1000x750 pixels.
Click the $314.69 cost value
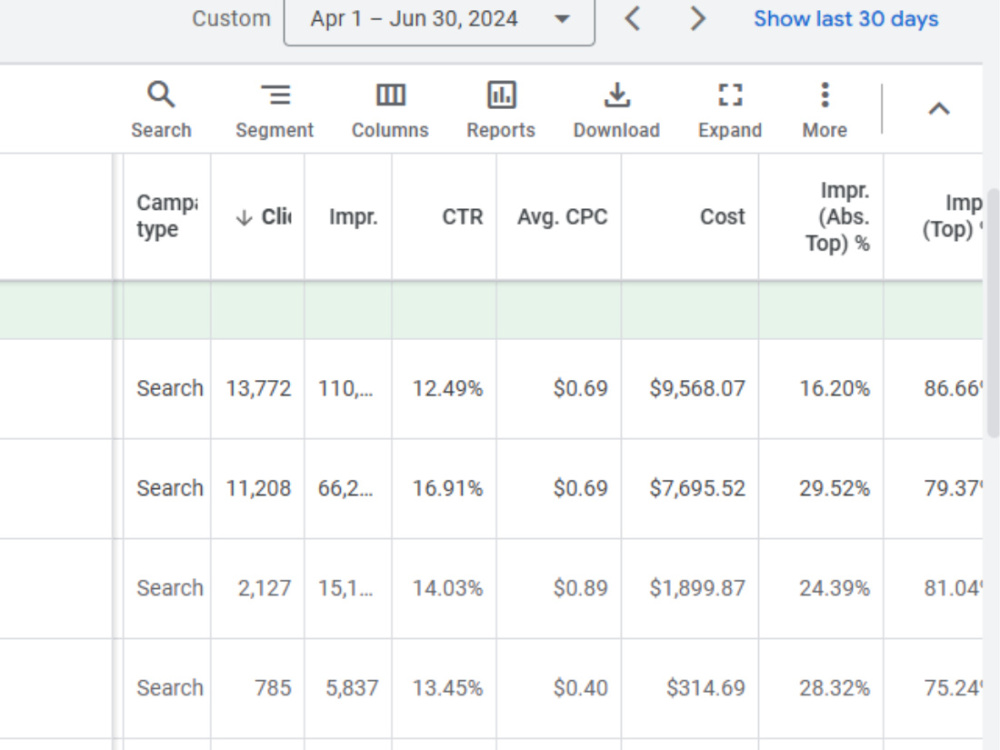coord(705,688)
